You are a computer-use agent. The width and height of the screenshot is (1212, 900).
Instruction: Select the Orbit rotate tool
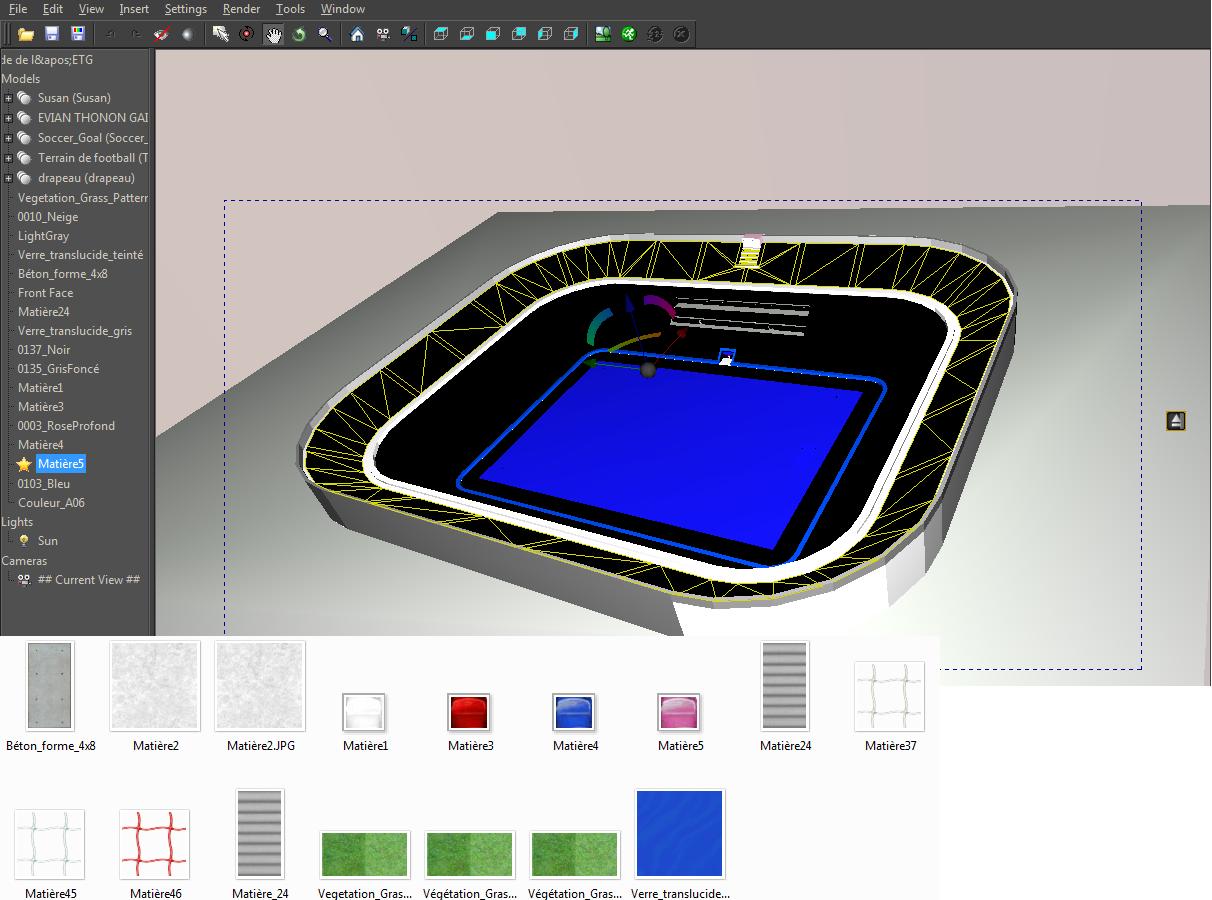tap(299, 34)
